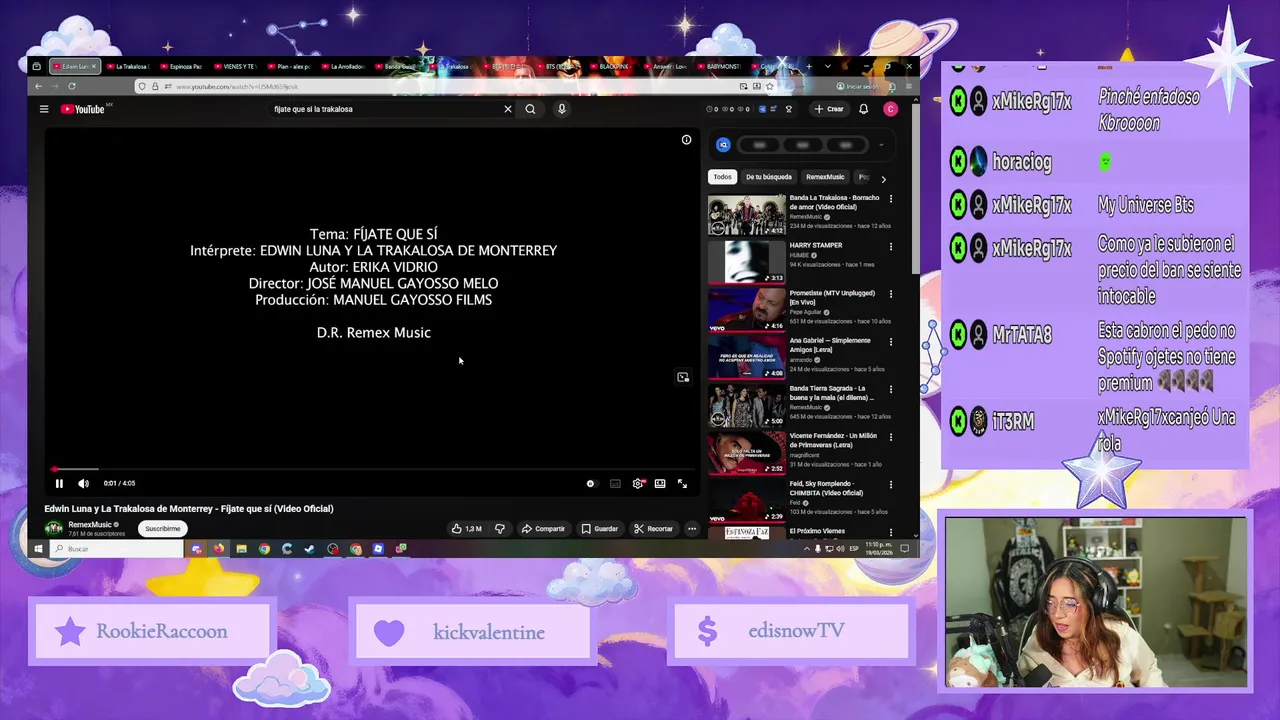Open the YouTube hamburger guide menu
The width and height of the screenshot is (1280, 720).
click(x=44, y=109)
